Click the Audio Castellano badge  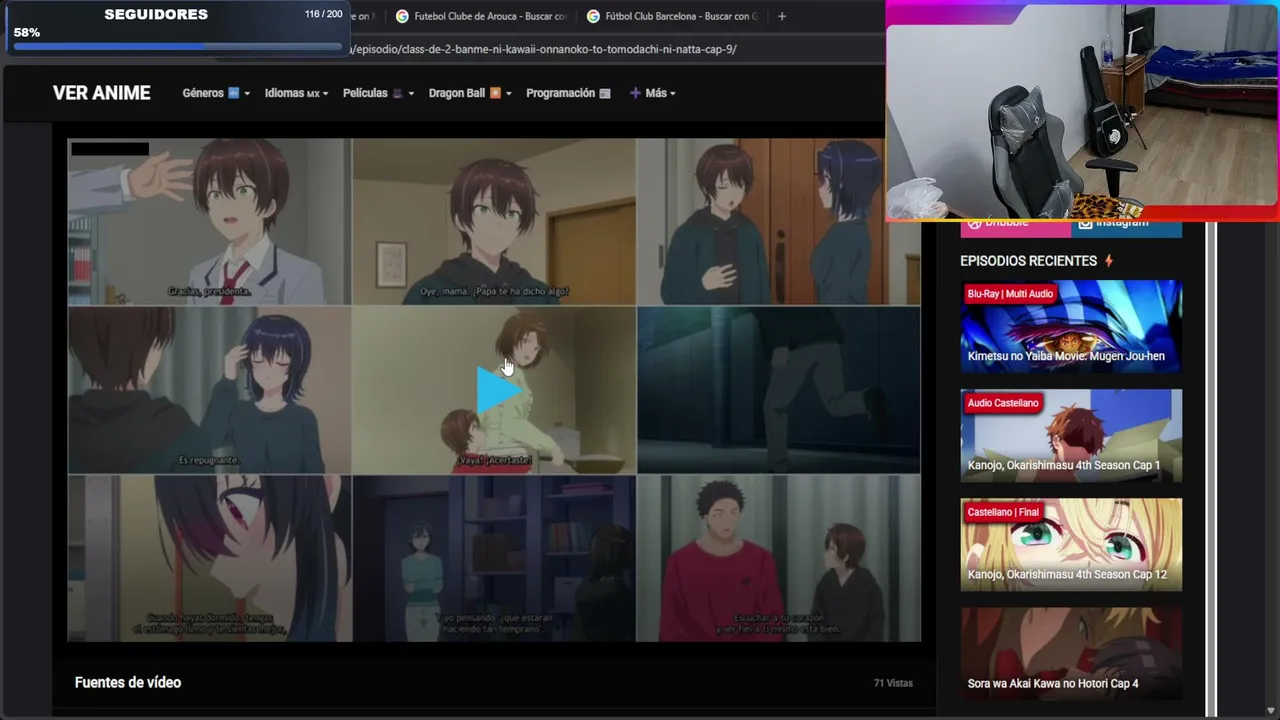(x=1003, y=403)
